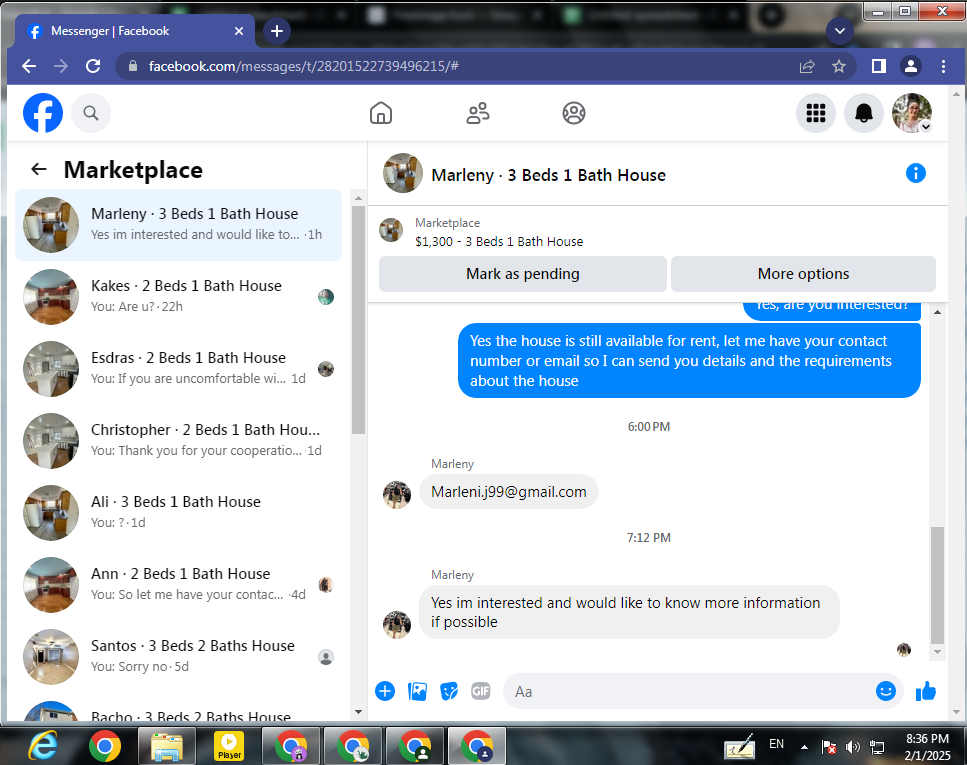
Task: Click the EN language indicator
Action: tap(776, 743)
